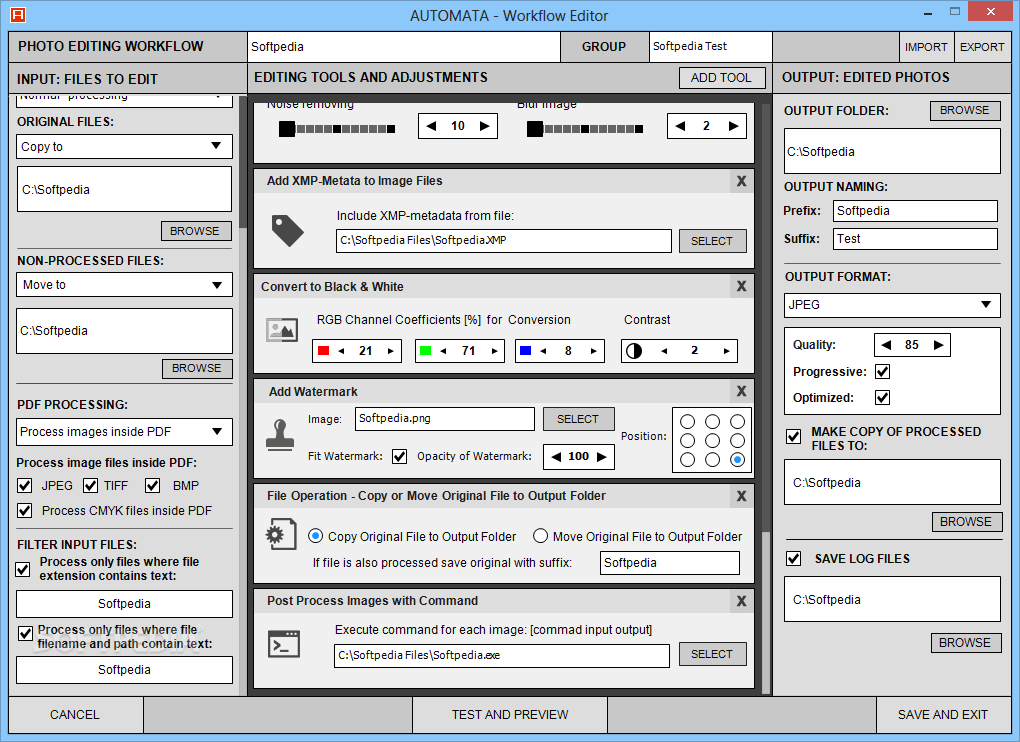This screenshot has height=742, width=1020.
Task: Increase blur image value arrow
Action: pos(734,126)
